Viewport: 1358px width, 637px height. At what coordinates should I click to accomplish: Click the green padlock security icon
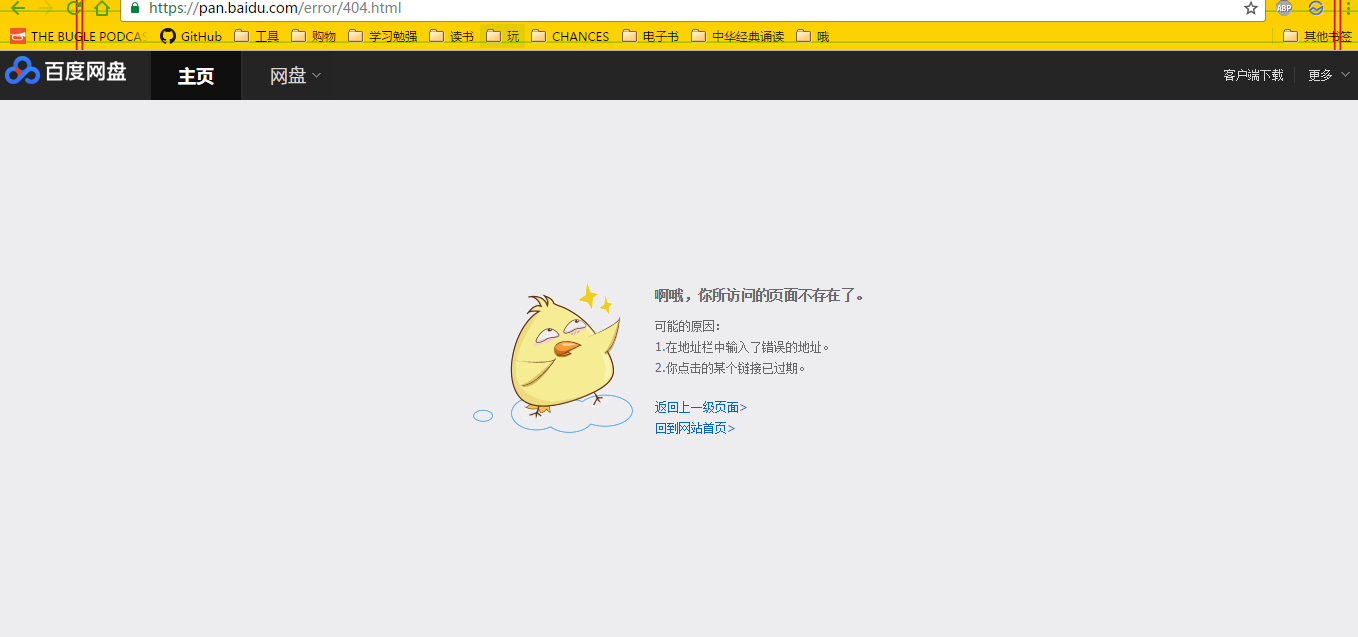point(135,8)
